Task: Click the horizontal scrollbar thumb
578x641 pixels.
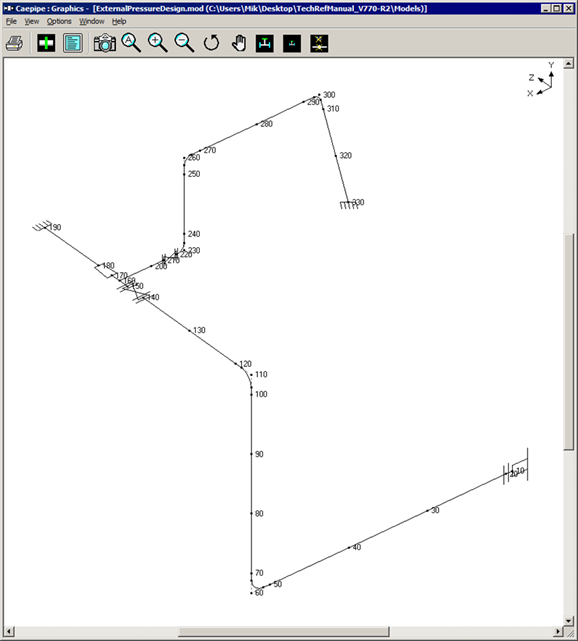Action: click(x=284, y=632)
